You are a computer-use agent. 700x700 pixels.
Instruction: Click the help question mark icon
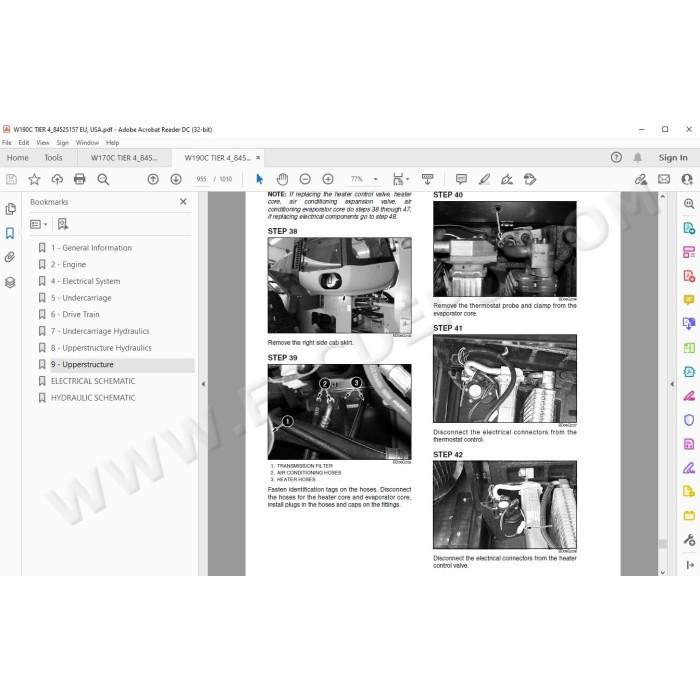[616, 157]
